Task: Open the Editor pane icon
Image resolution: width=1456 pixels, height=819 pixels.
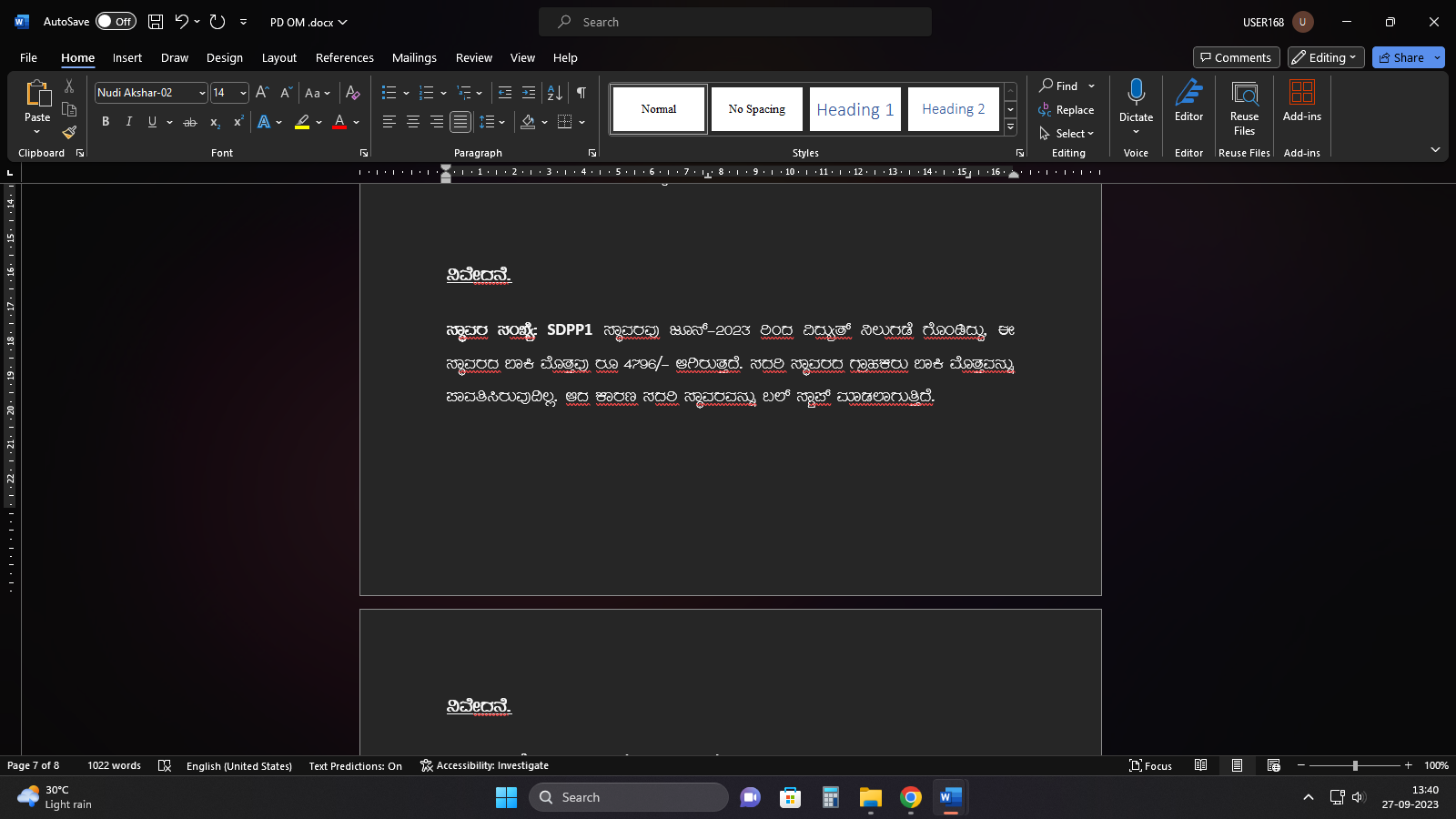Action: 1188,100
